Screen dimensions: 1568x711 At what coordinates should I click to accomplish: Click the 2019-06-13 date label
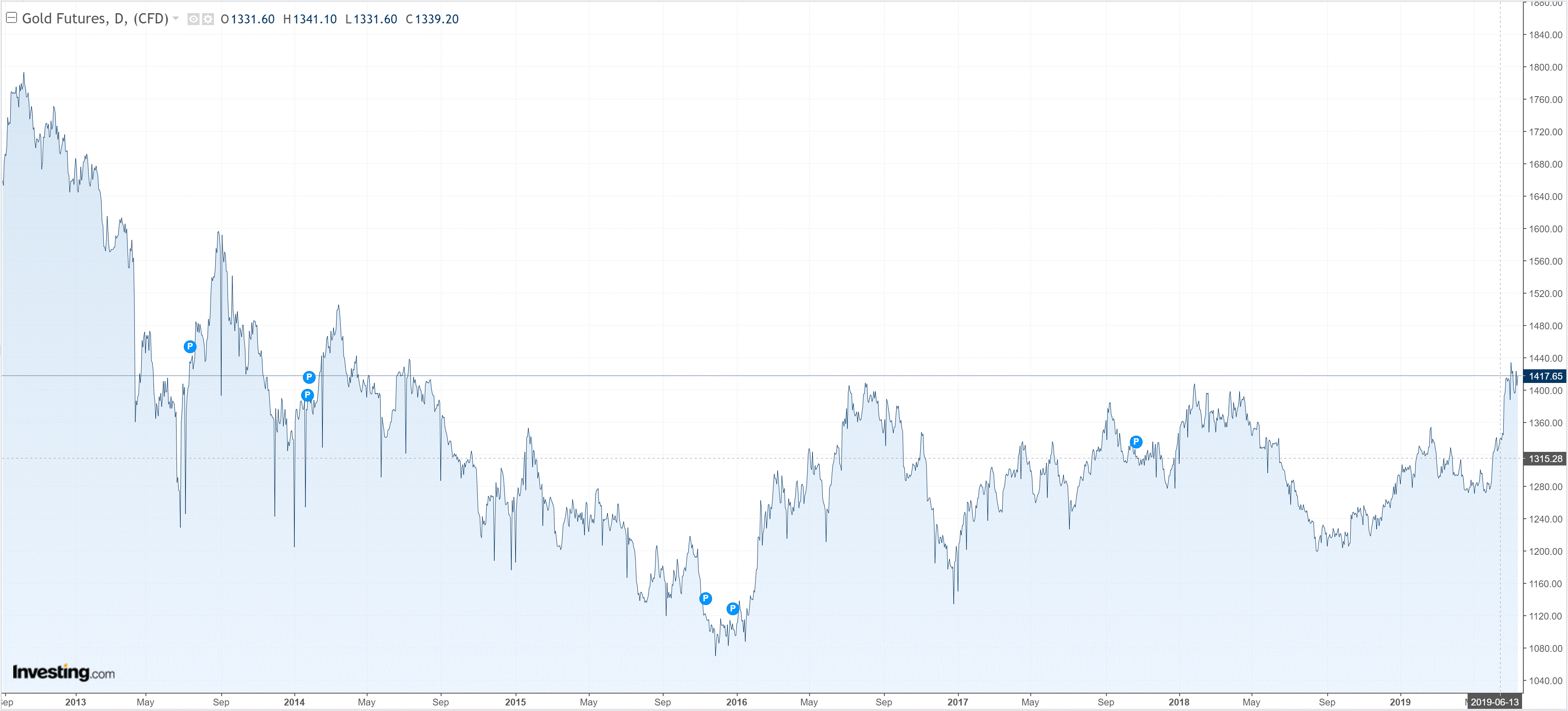(x=1494, y=702)
